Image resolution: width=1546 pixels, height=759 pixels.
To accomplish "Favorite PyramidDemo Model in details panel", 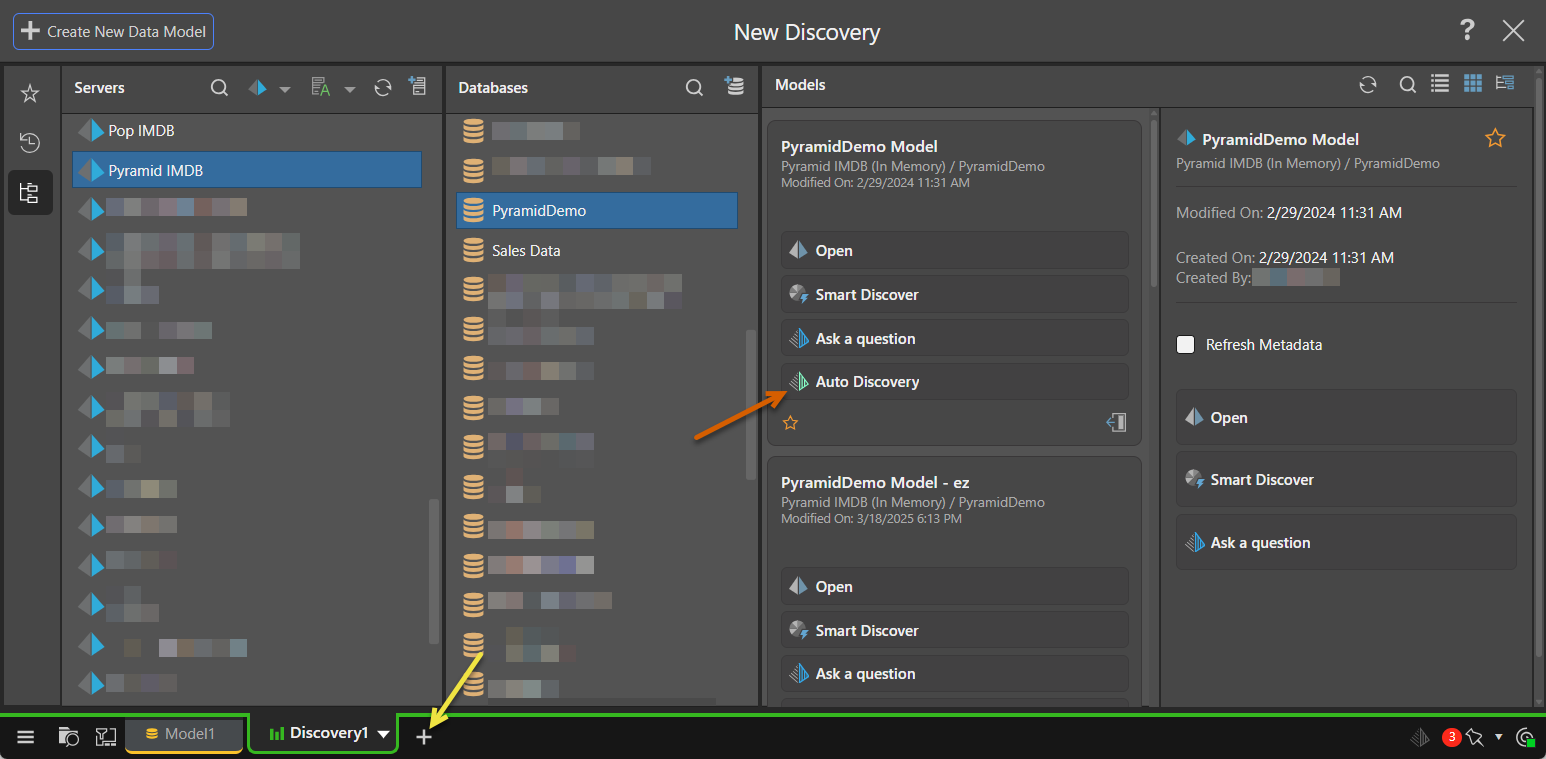I will 1494,139.
